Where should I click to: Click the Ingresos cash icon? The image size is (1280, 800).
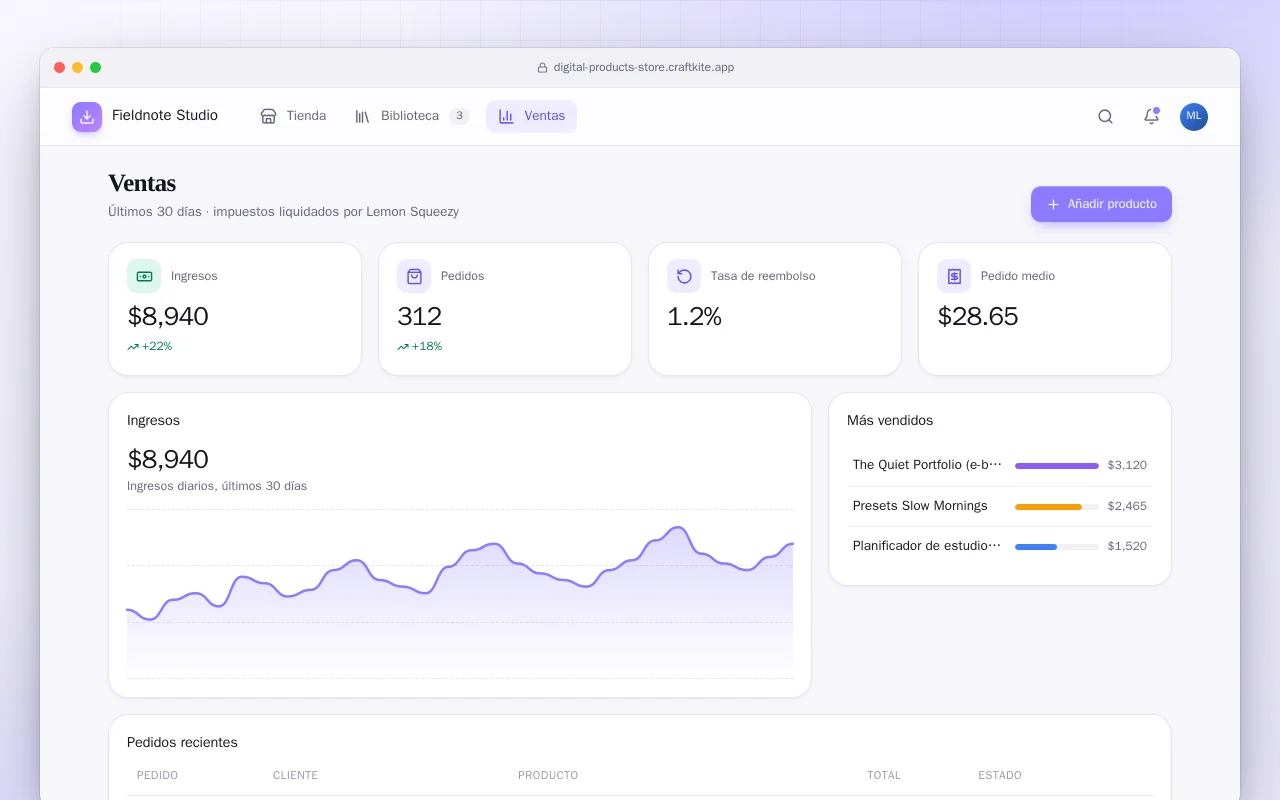(144, 276)
